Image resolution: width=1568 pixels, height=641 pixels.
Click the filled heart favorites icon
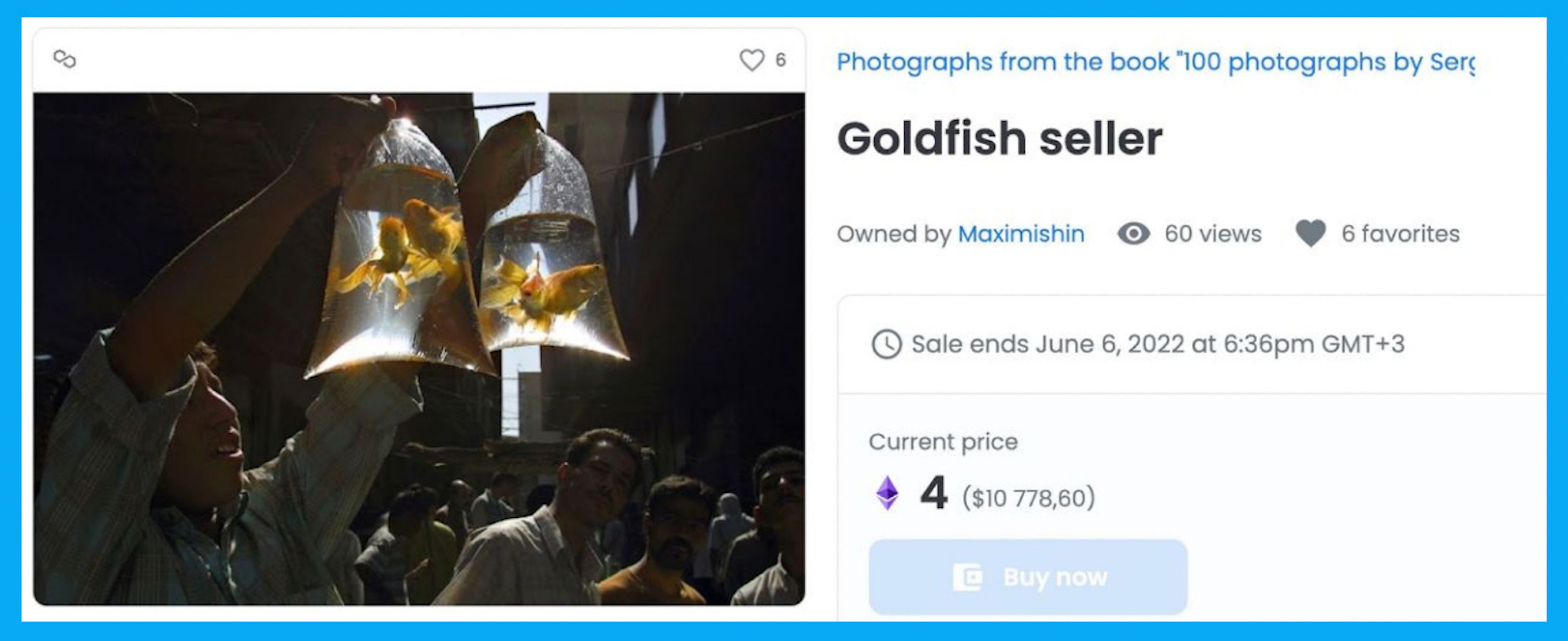tap(1310, 234)
